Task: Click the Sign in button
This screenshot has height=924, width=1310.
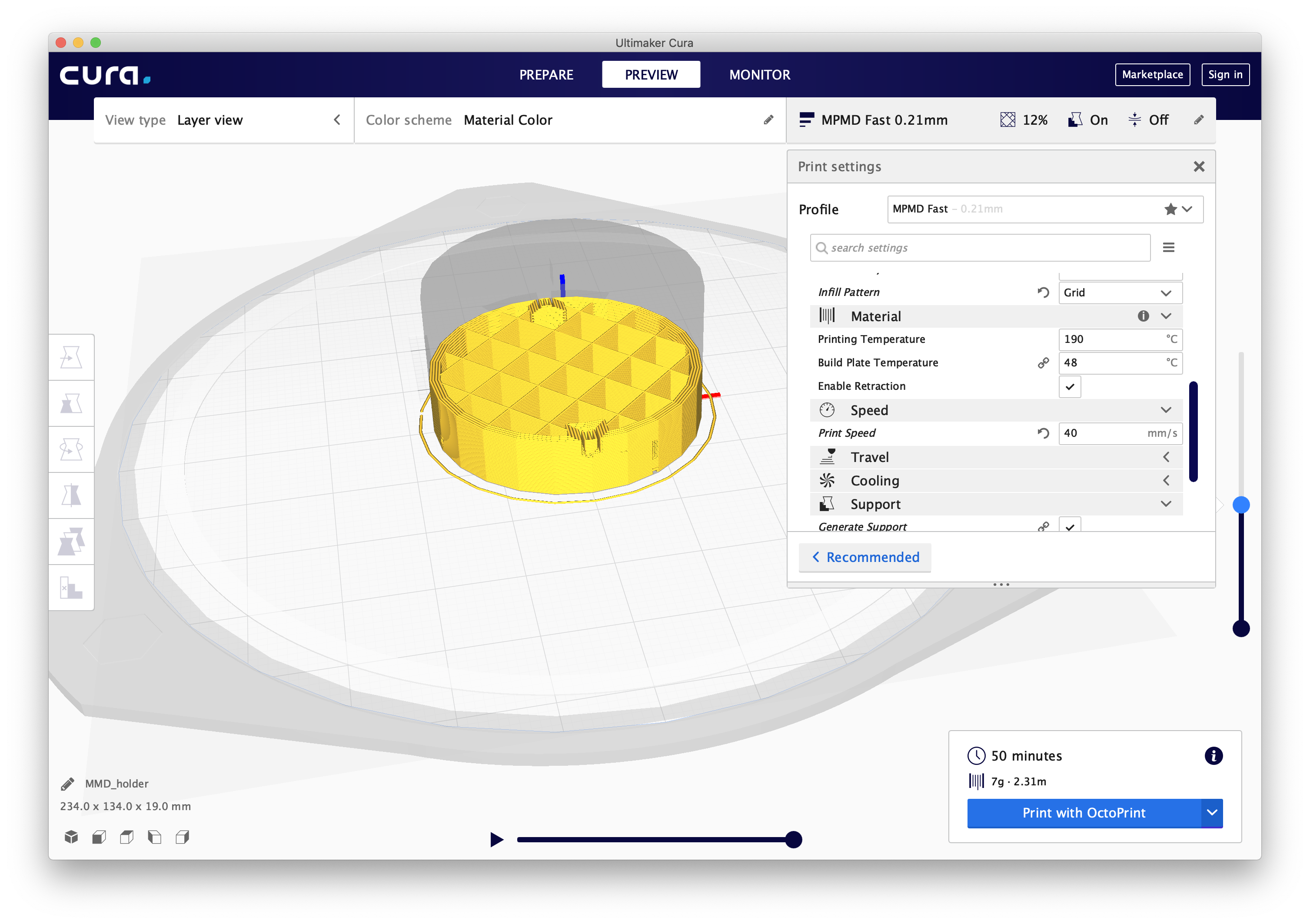Action: tap(1225, 75)
